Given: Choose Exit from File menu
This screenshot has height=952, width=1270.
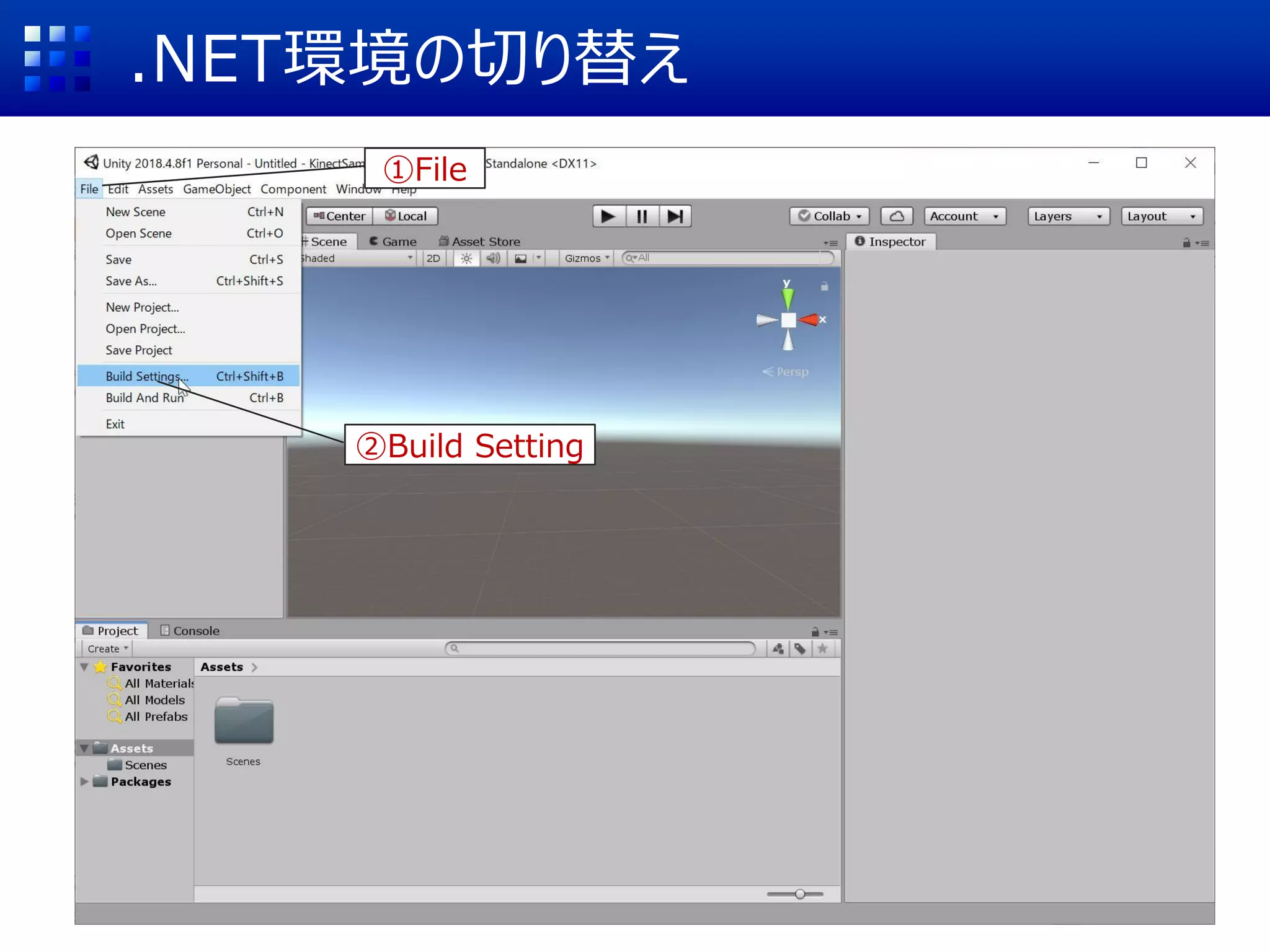Looking at the screenshot, I should 189,424.
